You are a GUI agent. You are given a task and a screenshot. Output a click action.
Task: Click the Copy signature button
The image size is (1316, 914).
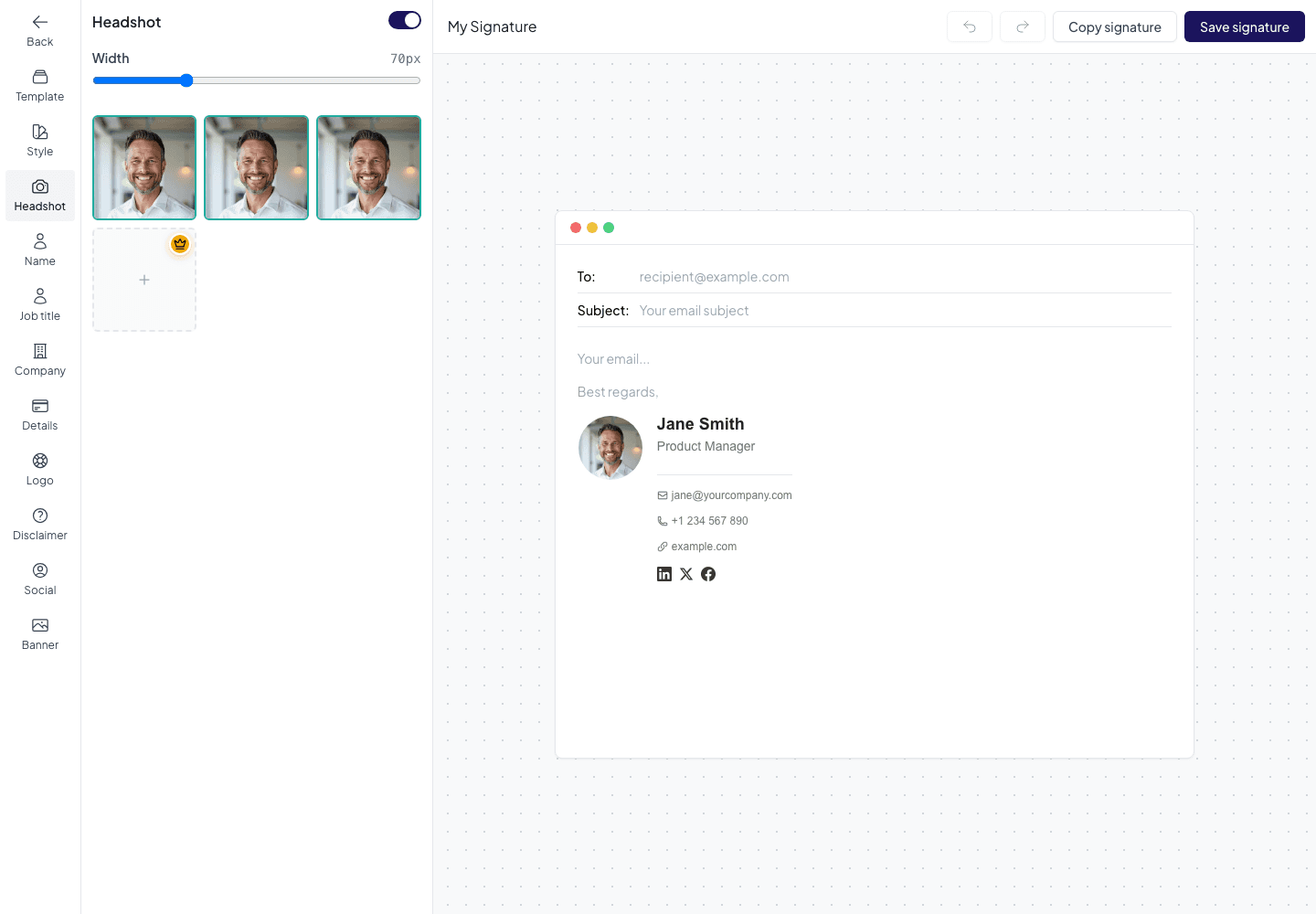(x=1115, y=27)
